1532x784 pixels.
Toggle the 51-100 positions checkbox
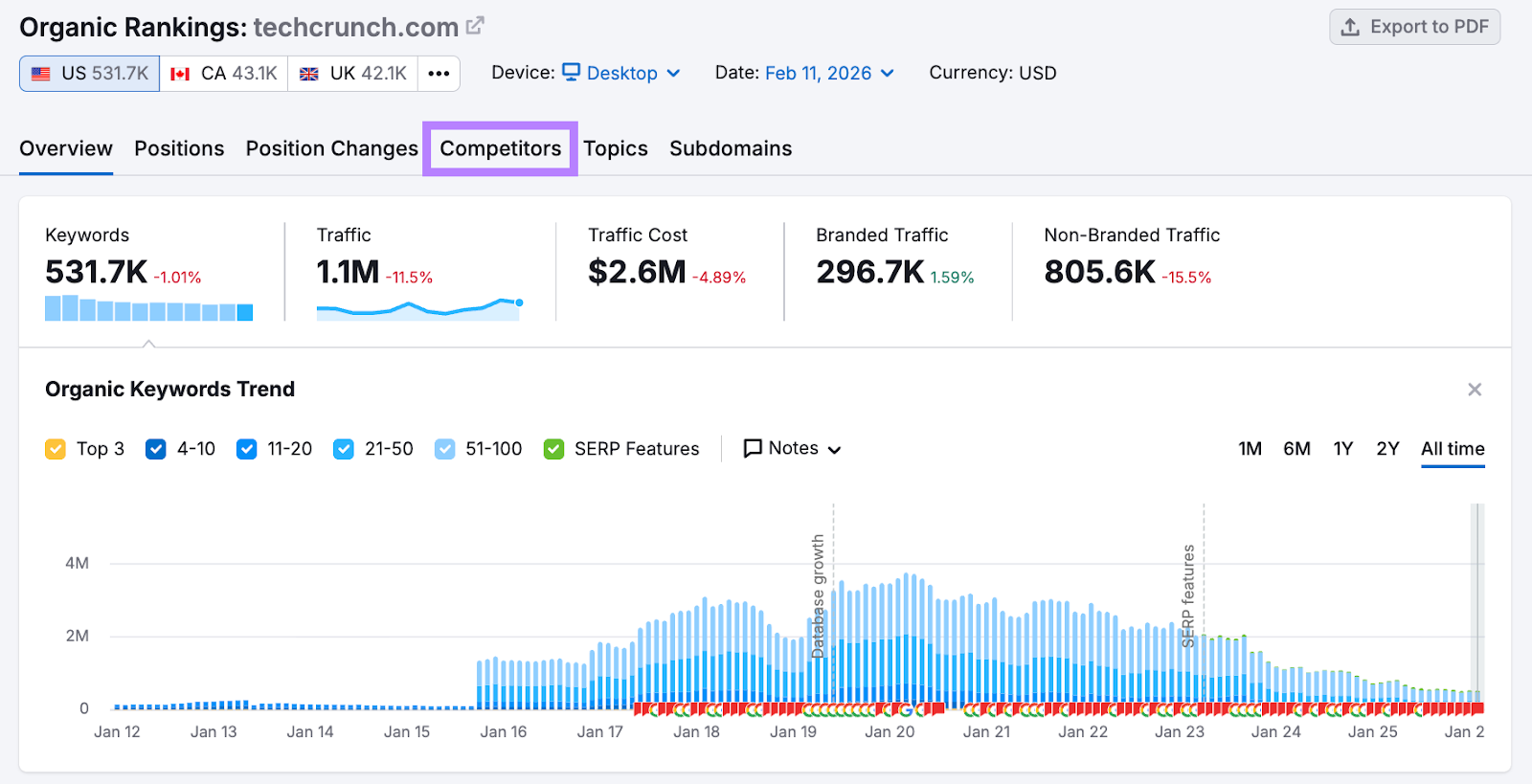pos(444,449)
